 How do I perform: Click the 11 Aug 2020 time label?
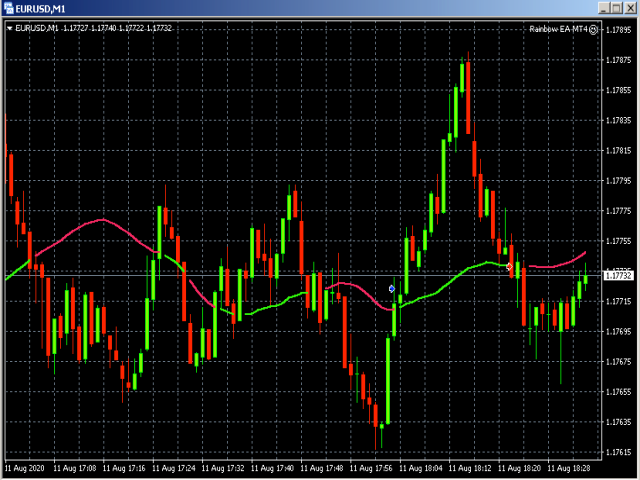24,468
